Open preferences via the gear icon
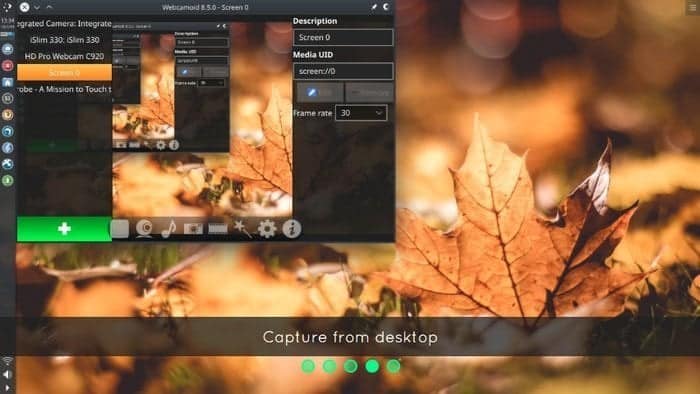 267,229
